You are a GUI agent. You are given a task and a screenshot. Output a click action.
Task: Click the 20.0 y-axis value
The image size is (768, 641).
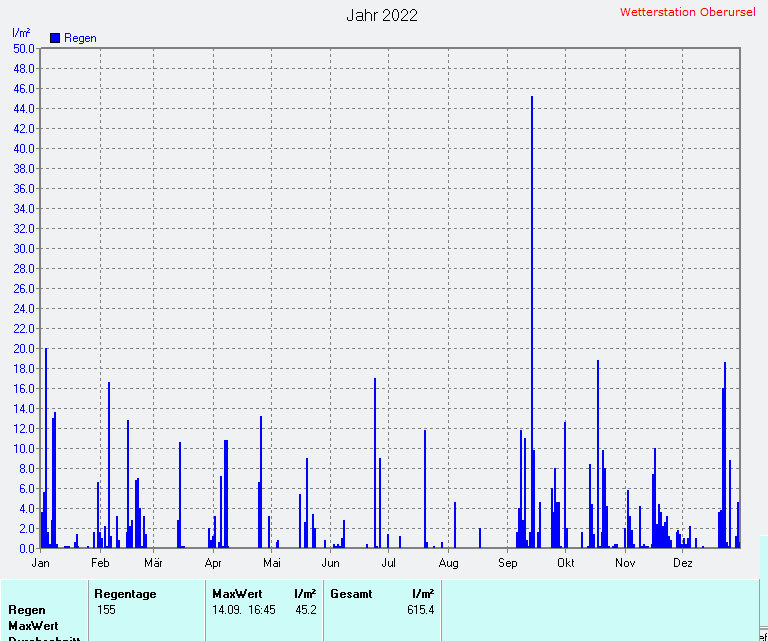[x=24, y=349]
